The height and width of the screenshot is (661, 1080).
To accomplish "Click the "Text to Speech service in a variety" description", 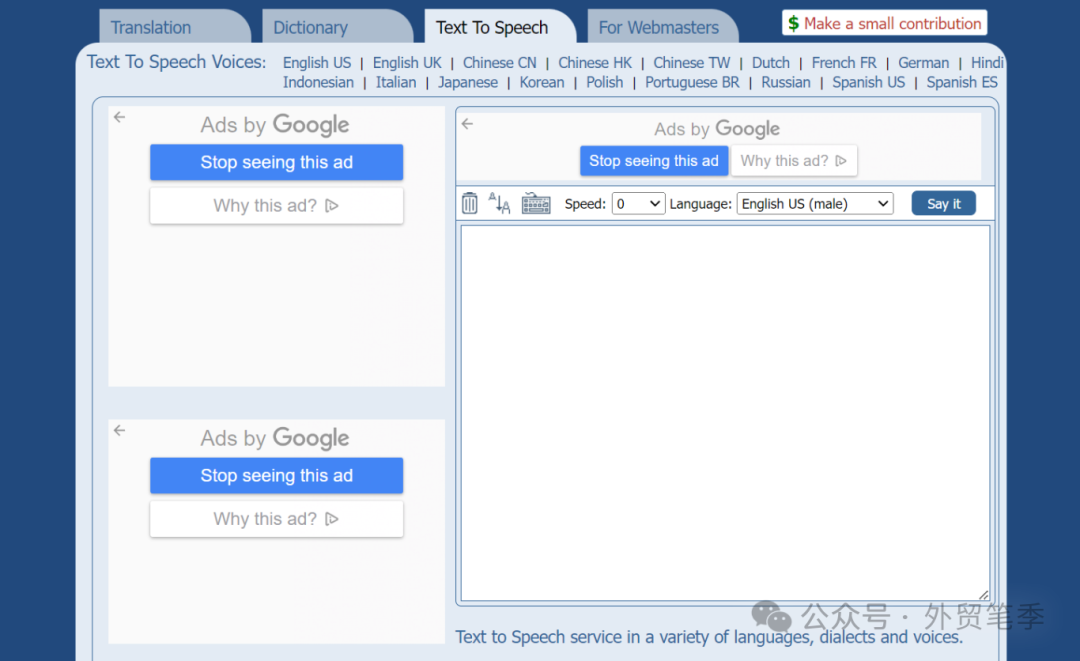I will coord(709,637).
